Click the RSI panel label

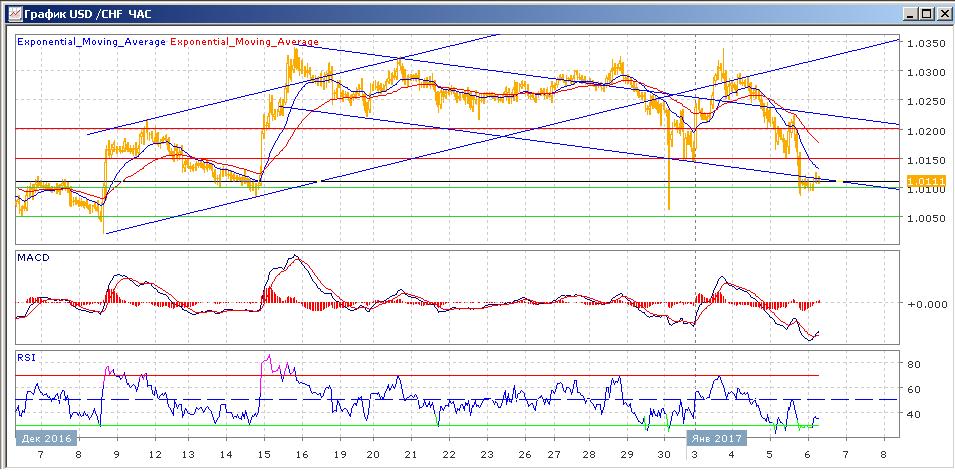[26, 358]
